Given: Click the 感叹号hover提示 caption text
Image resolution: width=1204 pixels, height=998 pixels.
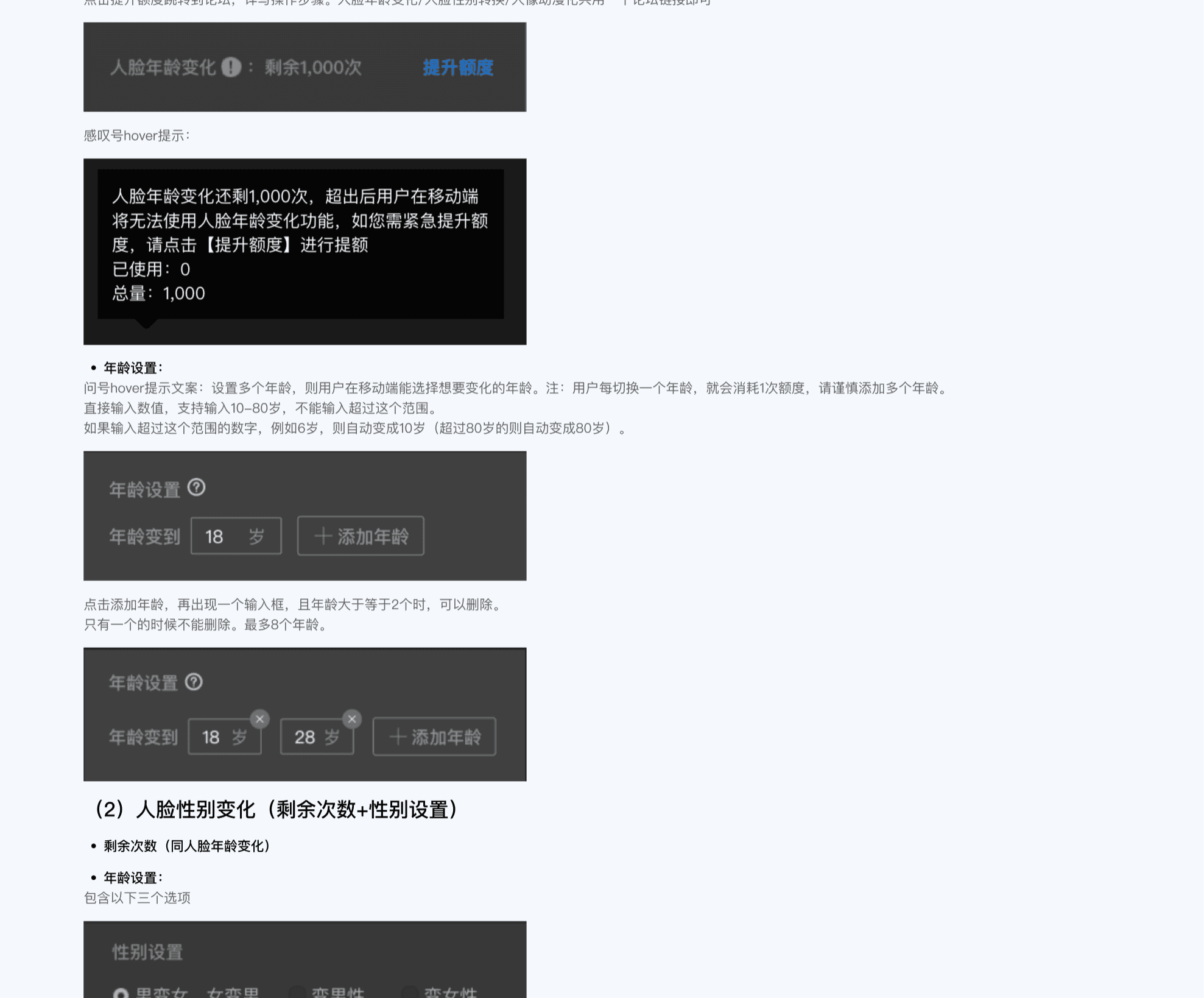Looking at the screenshot, I should point(137,136).
